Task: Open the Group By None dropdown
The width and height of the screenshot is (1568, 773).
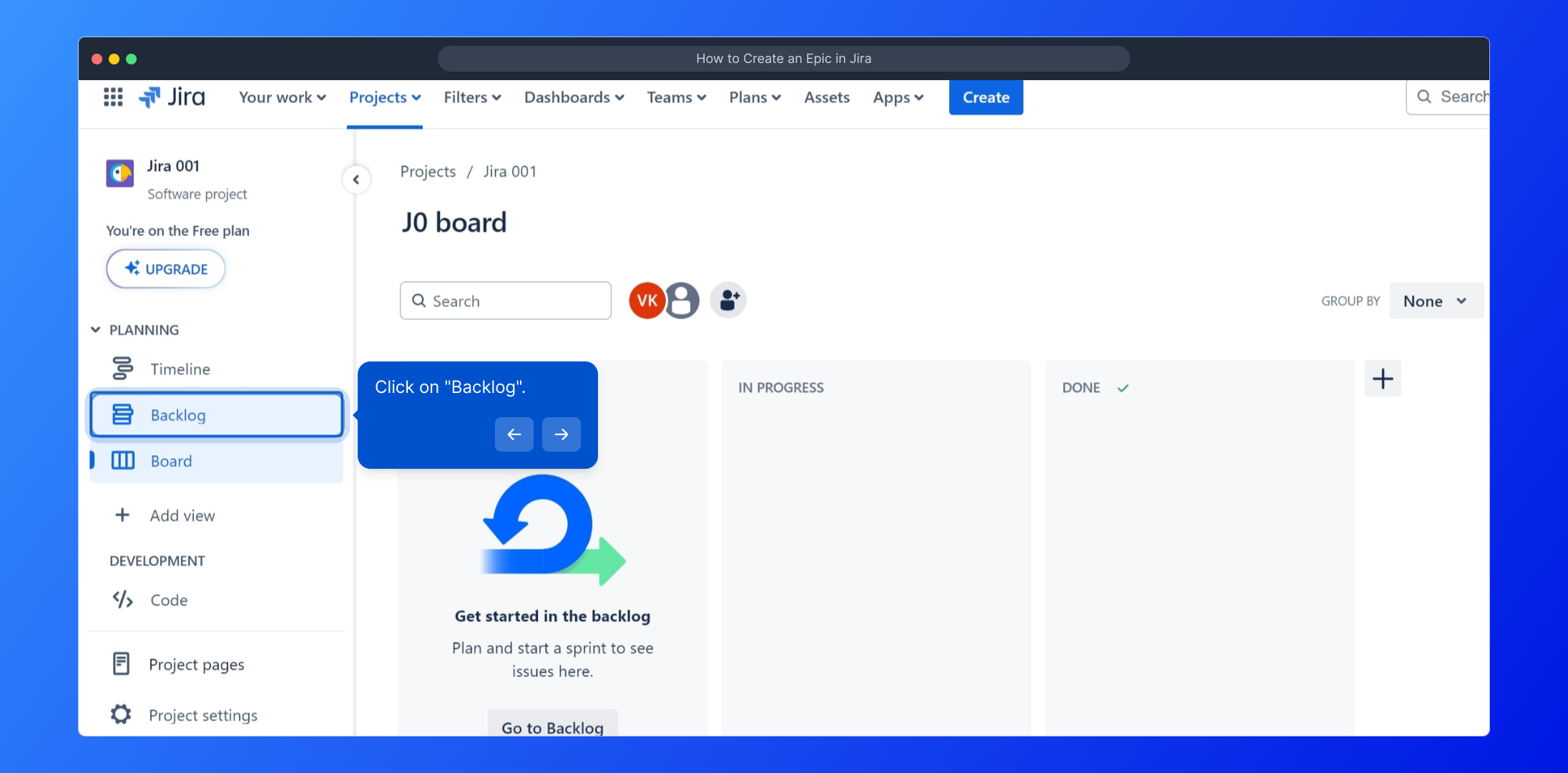Action: [x=1435, y=301]
